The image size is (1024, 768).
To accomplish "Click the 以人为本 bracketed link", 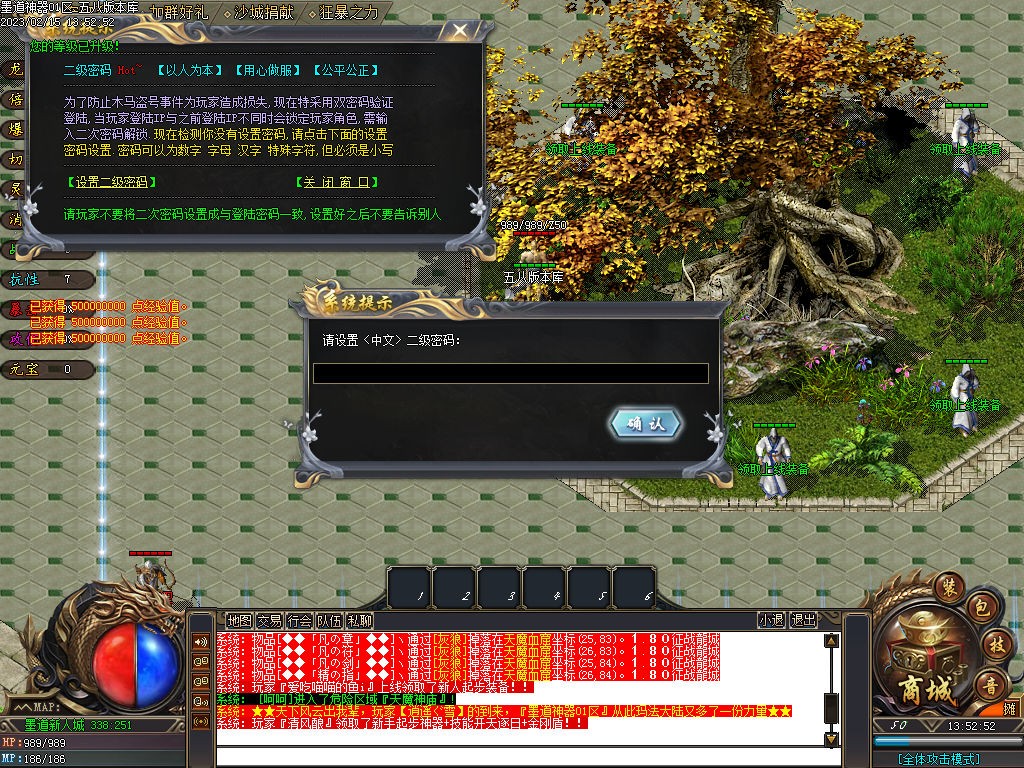I will tap(189, 71).
